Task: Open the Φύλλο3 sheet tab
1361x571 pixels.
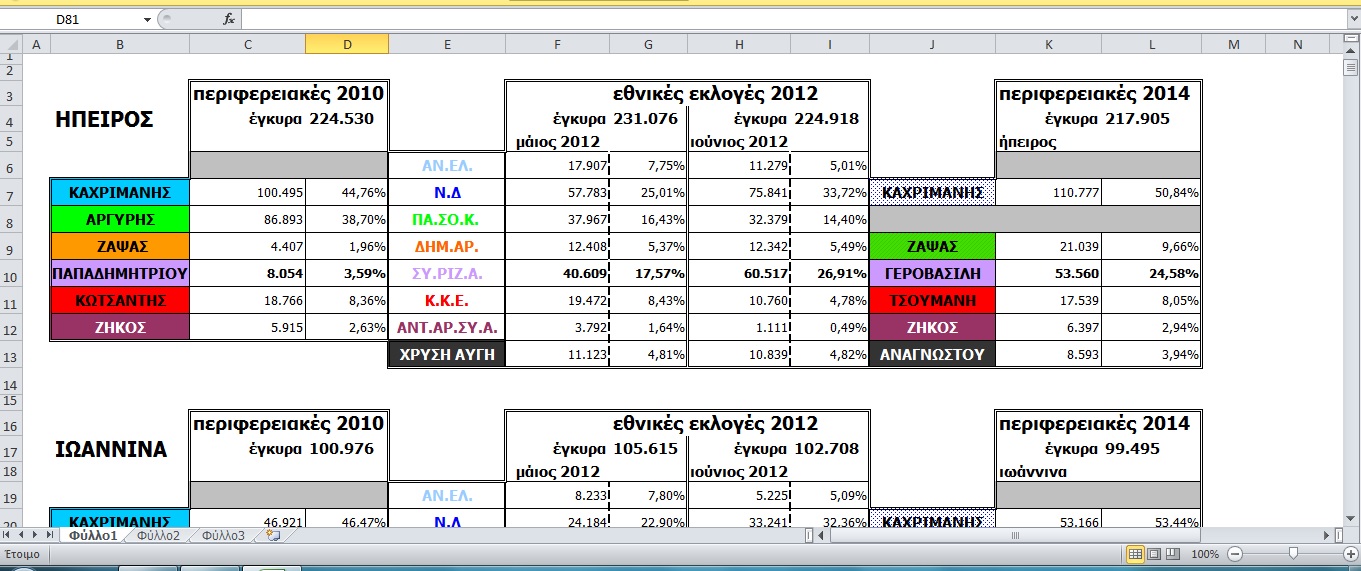Action: 223,536
